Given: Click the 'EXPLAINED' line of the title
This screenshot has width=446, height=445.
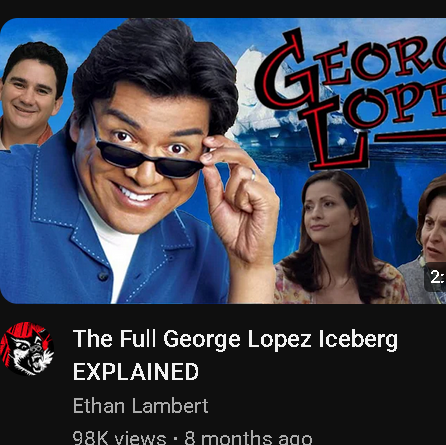Looking at the screenshot, I should 136,372.
